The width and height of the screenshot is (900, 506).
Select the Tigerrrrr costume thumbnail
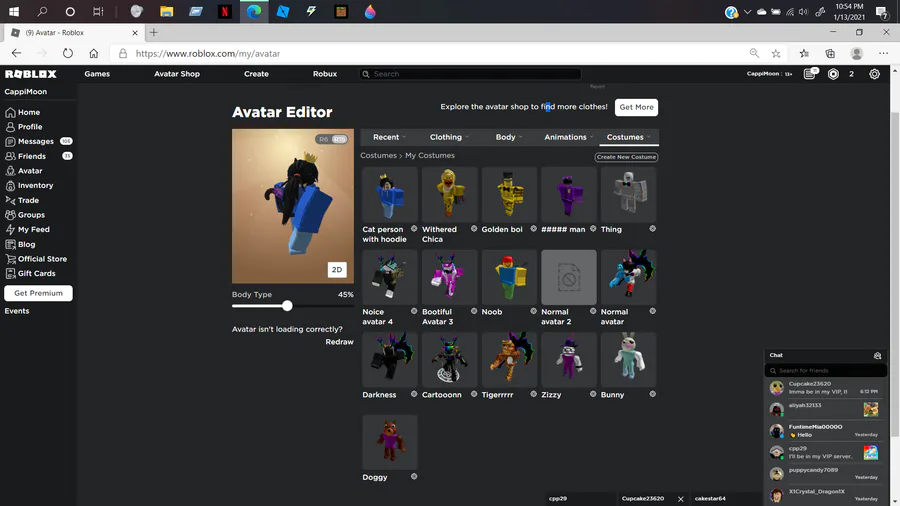[x=509, y=360]
